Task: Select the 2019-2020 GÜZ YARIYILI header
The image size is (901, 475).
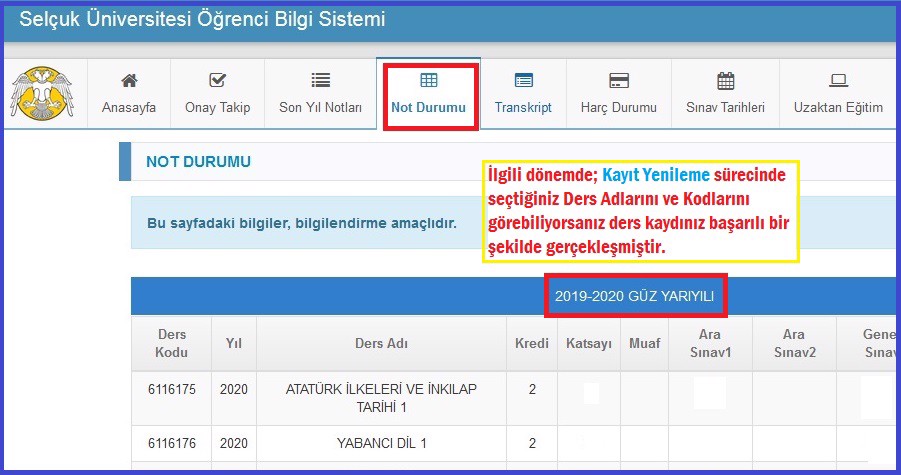Action: [x=636, y=297]
